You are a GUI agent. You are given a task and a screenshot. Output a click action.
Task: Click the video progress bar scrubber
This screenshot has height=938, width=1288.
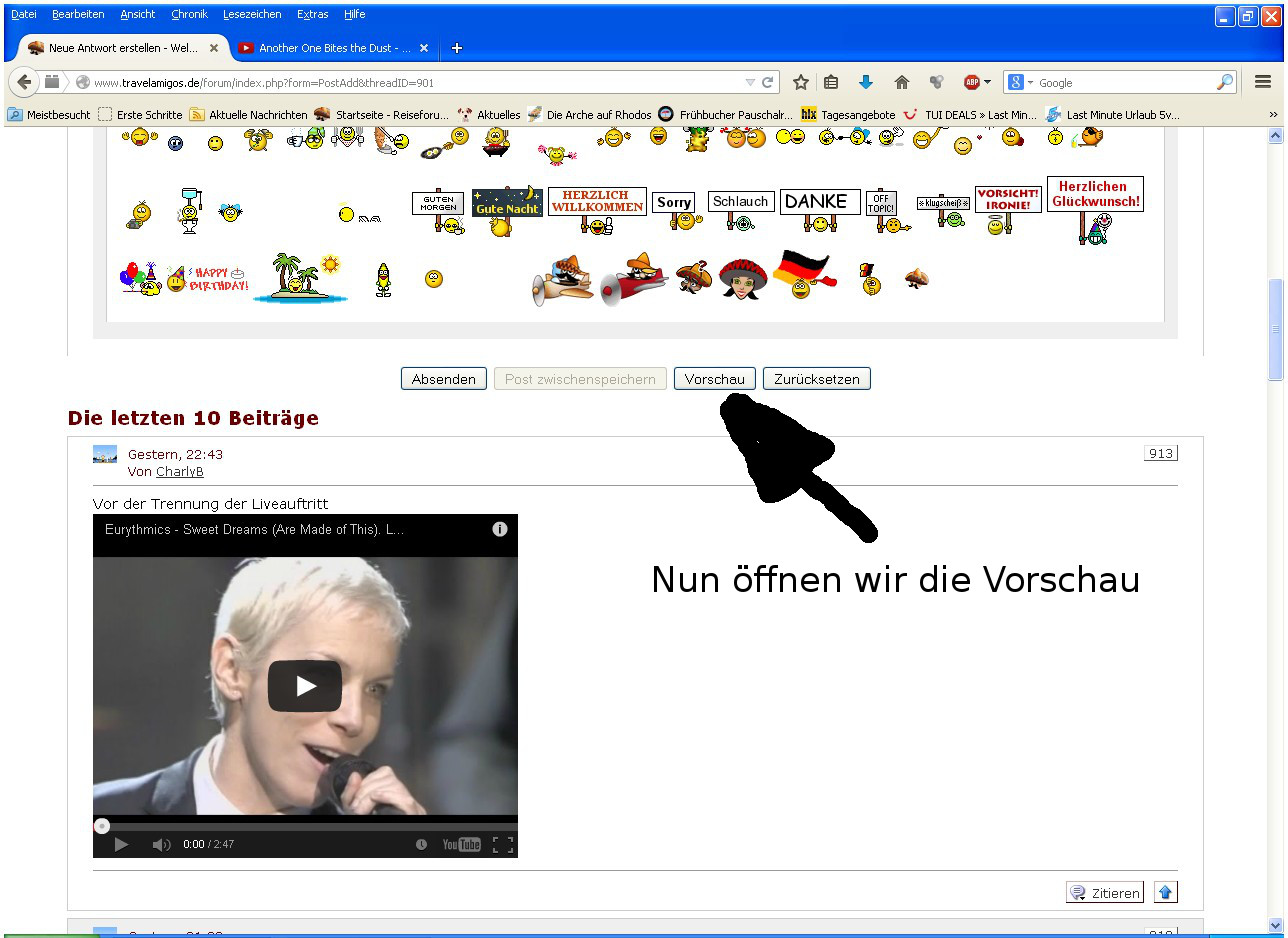102,826
